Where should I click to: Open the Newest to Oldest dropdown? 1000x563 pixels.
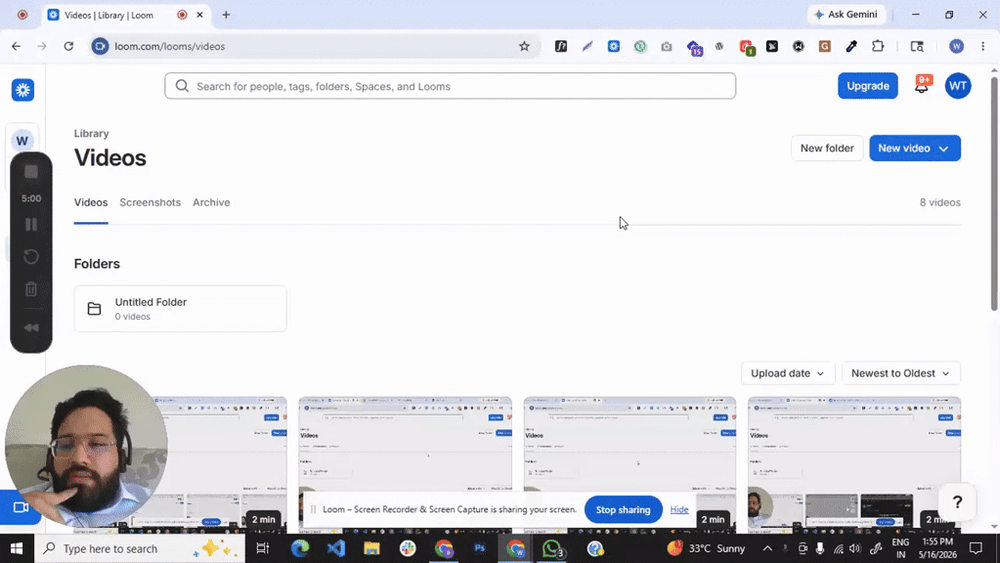tap(901, 373)
